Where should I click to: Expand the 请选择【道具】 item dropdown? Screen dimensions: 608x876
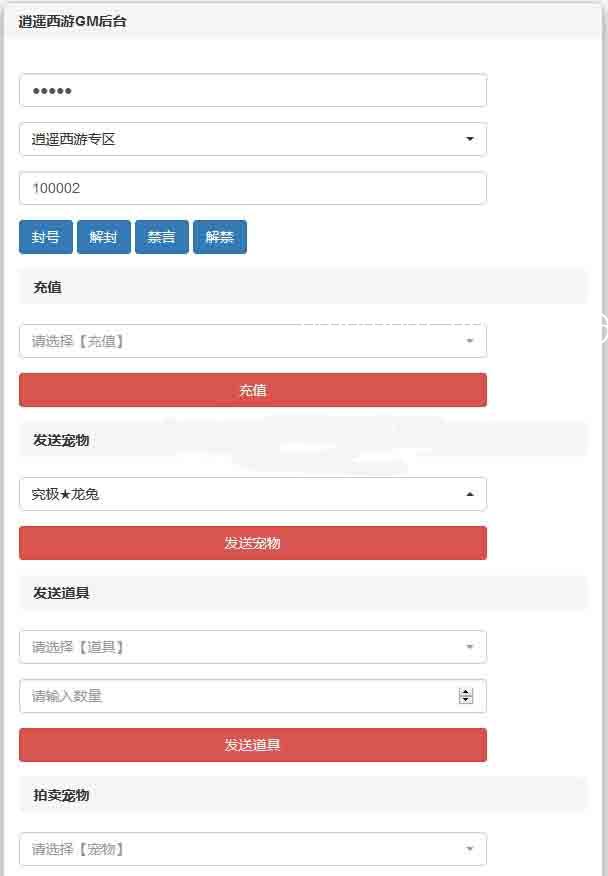(253, 647)
